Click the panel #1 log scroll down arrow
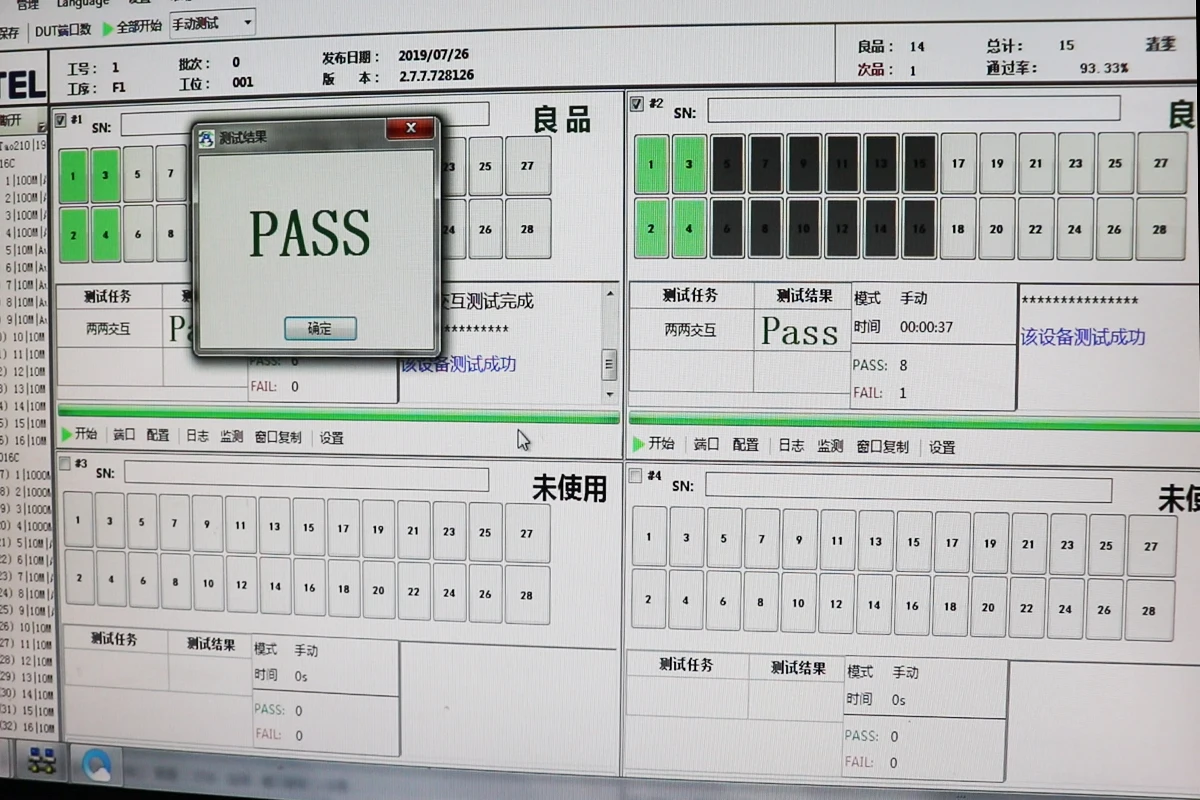The image size is (1200, 800). [x=609, y=393]
